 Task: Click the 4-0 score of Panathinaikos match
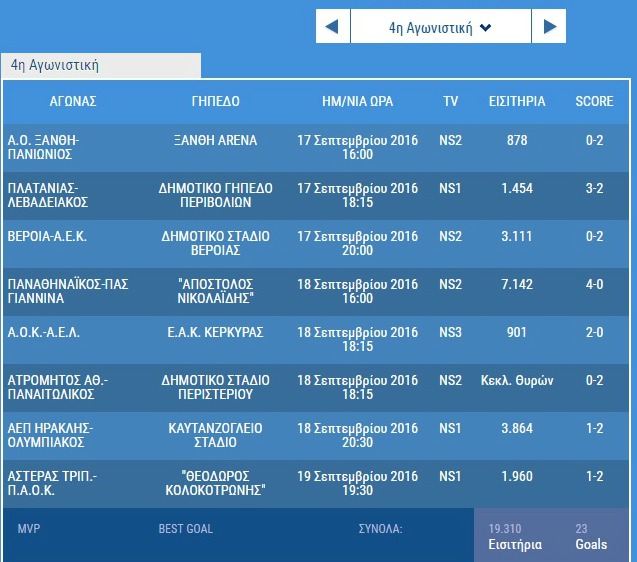[594, 284]
